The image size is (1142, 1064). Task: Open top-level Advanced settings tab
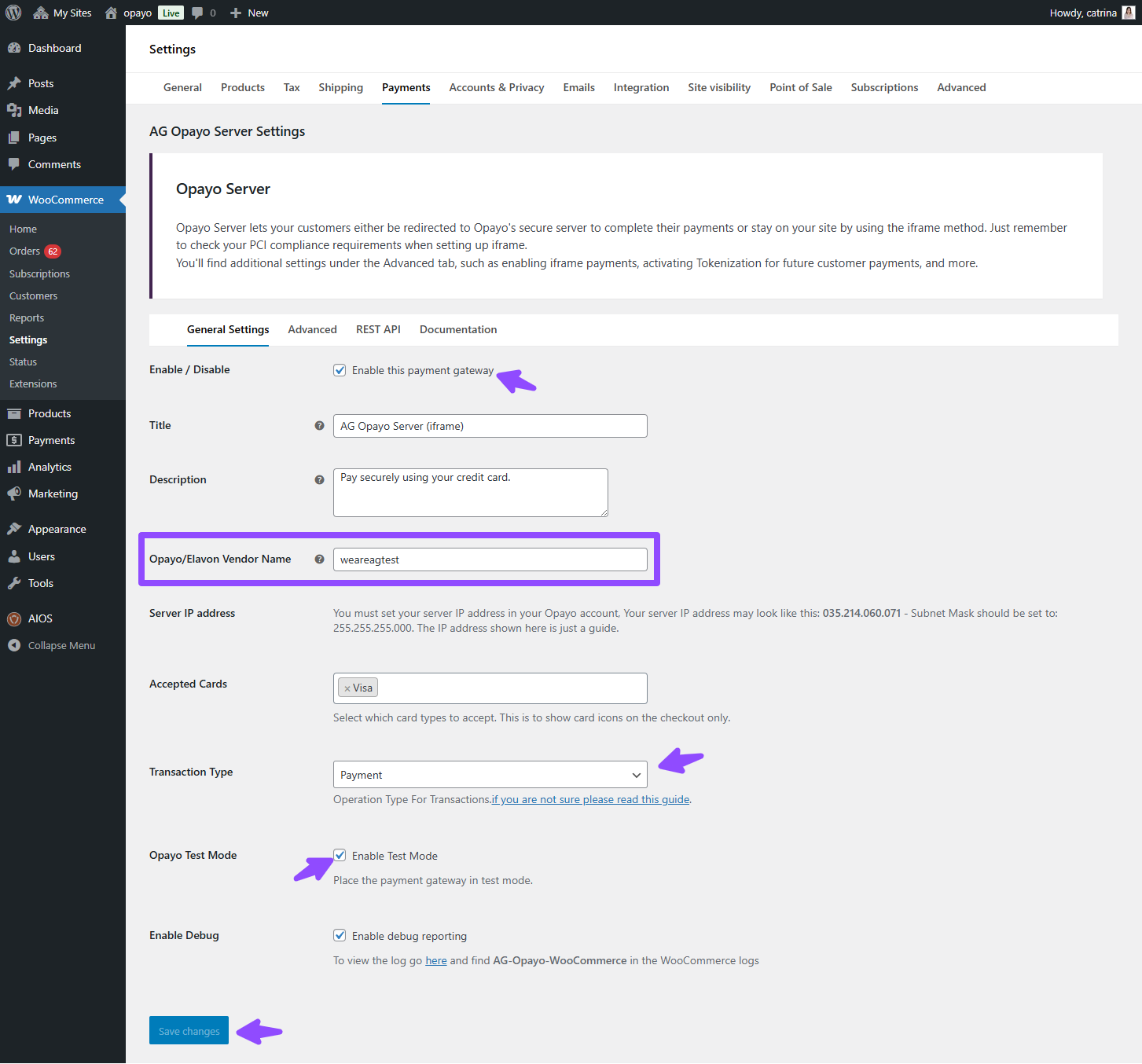961,87
